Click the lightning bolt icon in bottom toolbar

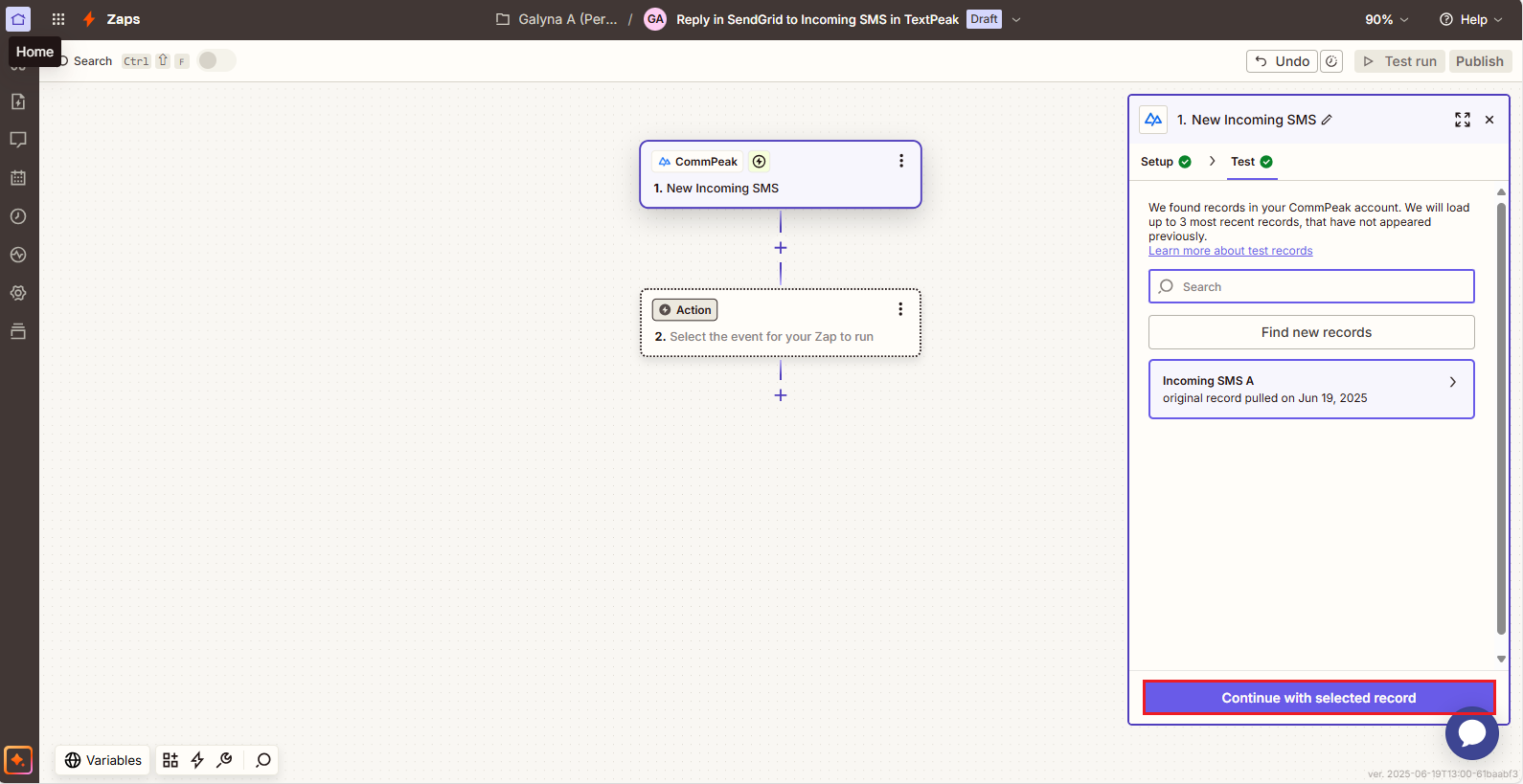(x=197, y=760)
